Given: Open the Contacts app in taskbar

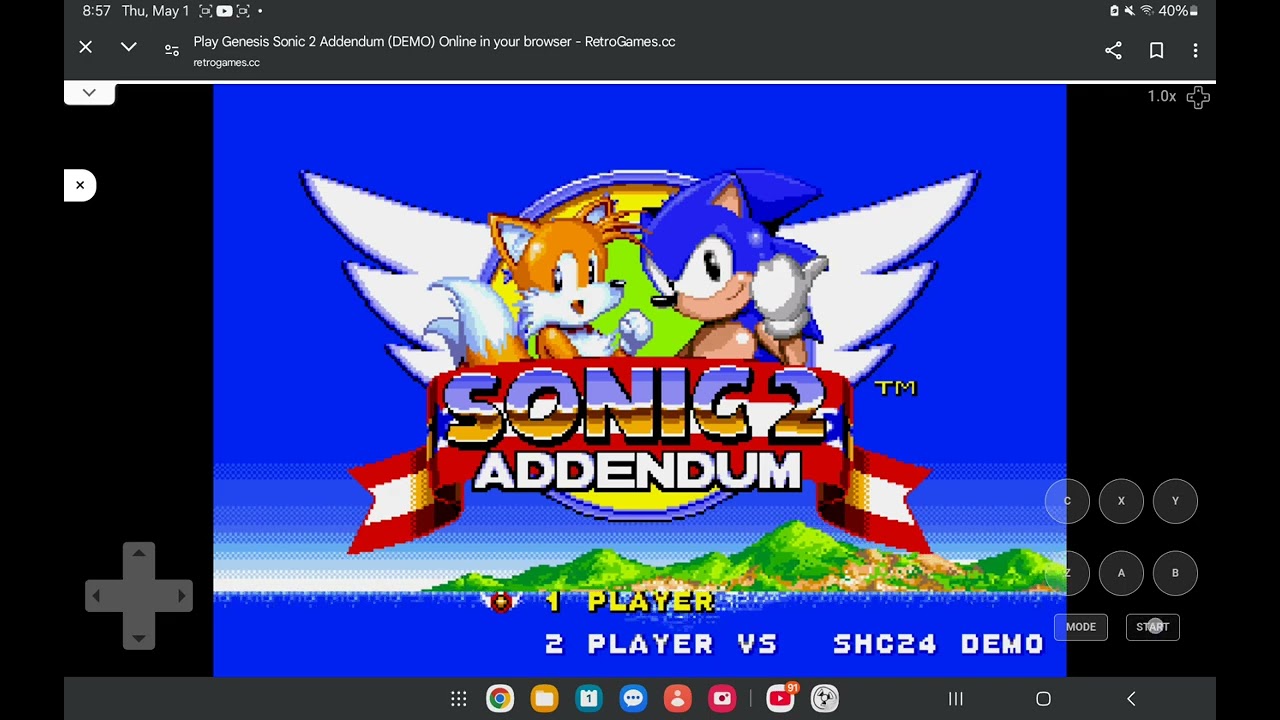Looking at the screenshot, I should pyautogui.click(x=677, y=699).
